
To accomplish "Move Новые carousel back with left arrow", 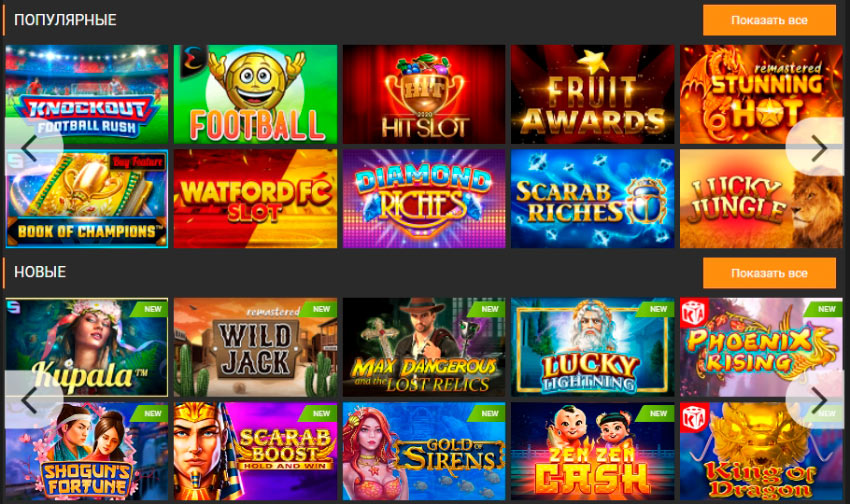I will tap(31, 400).
